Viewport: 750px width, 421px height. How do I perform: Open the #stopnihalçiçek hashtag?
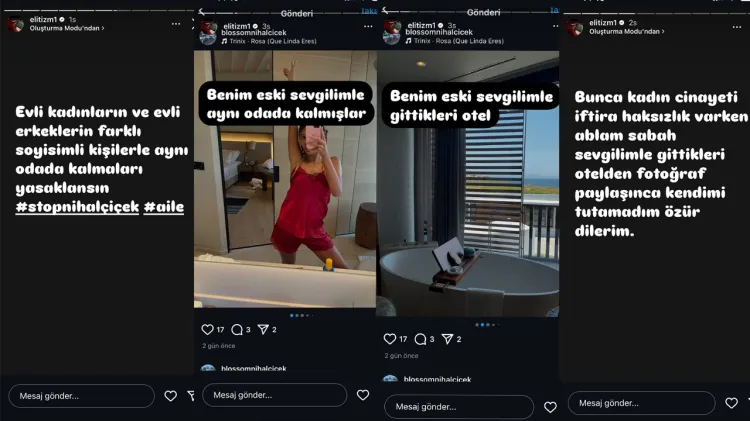tap(77, 207)
